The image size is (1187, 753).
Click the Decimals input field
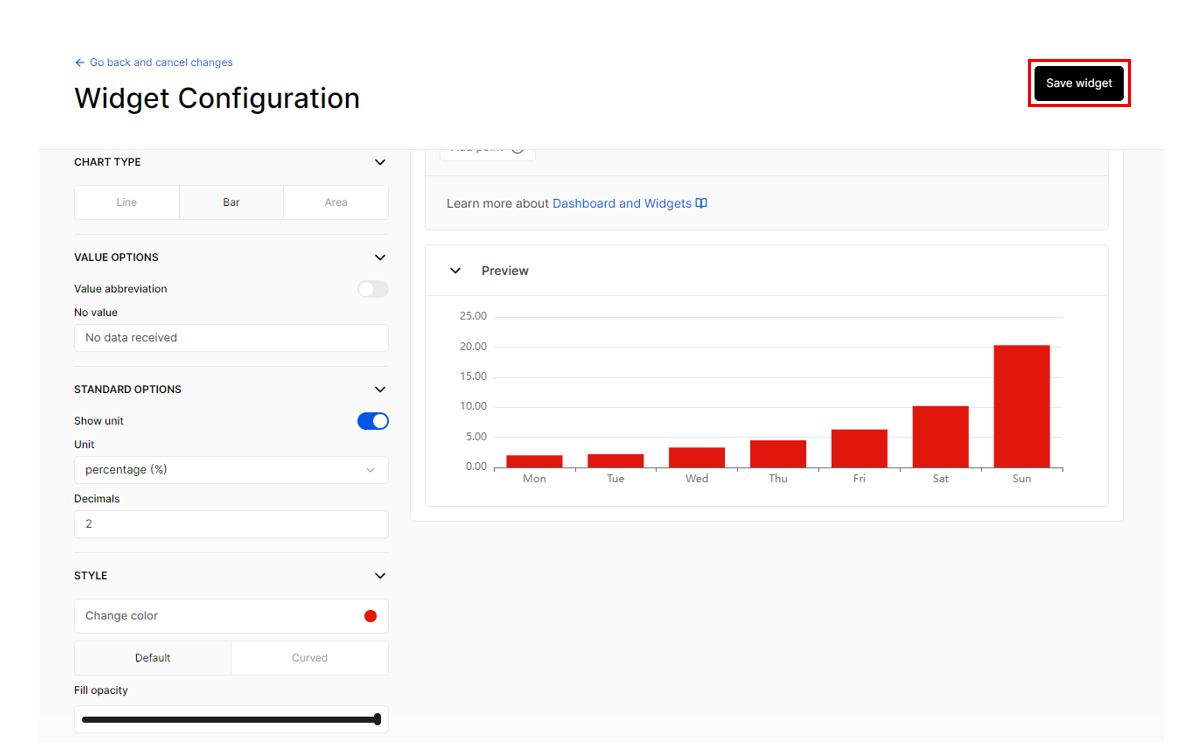click(x=231, y=524)
